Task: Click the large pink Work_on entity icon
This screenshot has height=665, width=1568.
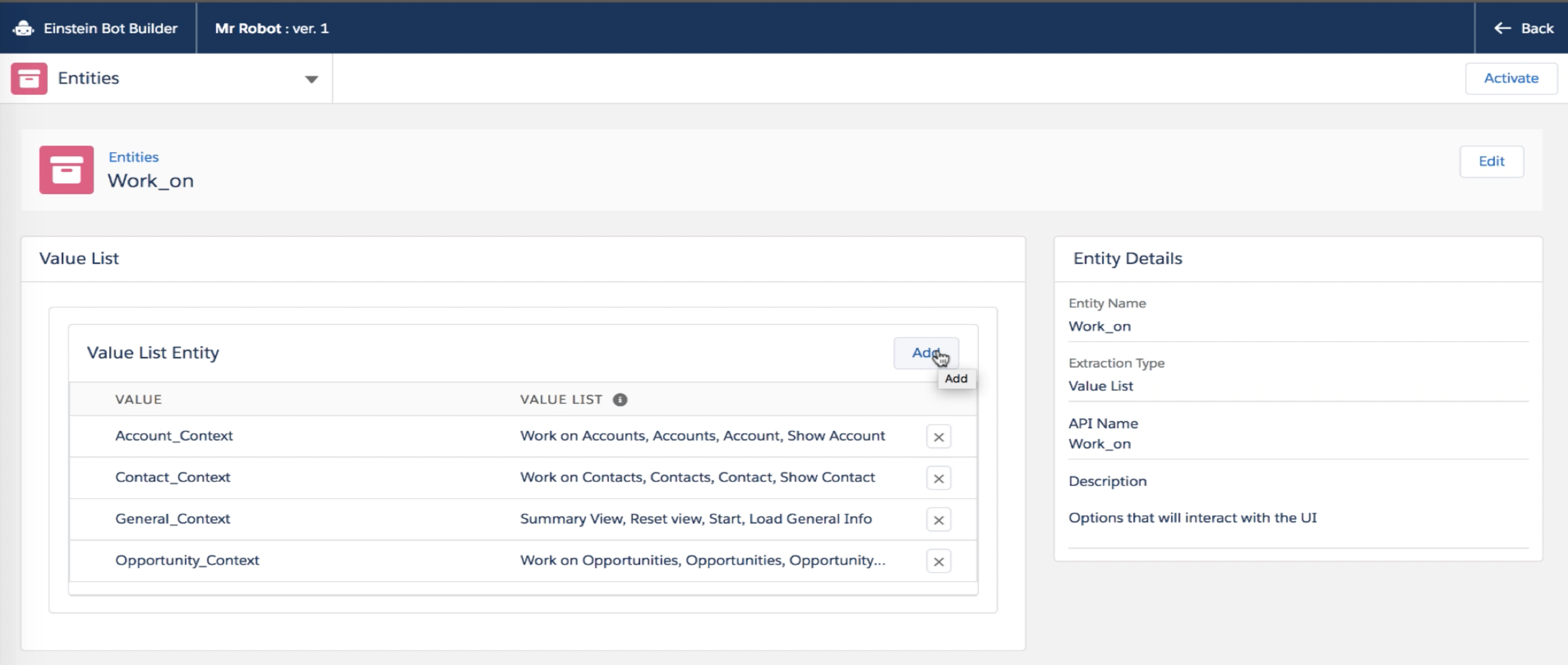Action: pyautogui.click(x=66, y=170)
